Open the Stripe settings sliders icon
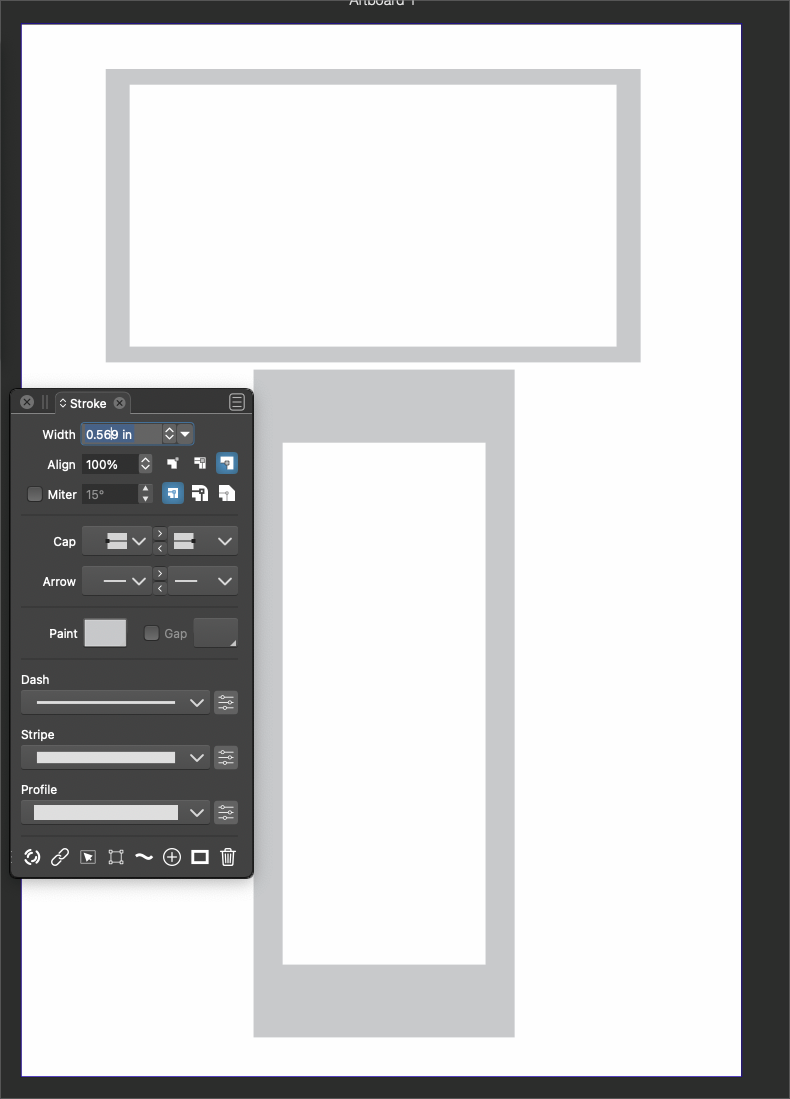 (x=226, y=758)
